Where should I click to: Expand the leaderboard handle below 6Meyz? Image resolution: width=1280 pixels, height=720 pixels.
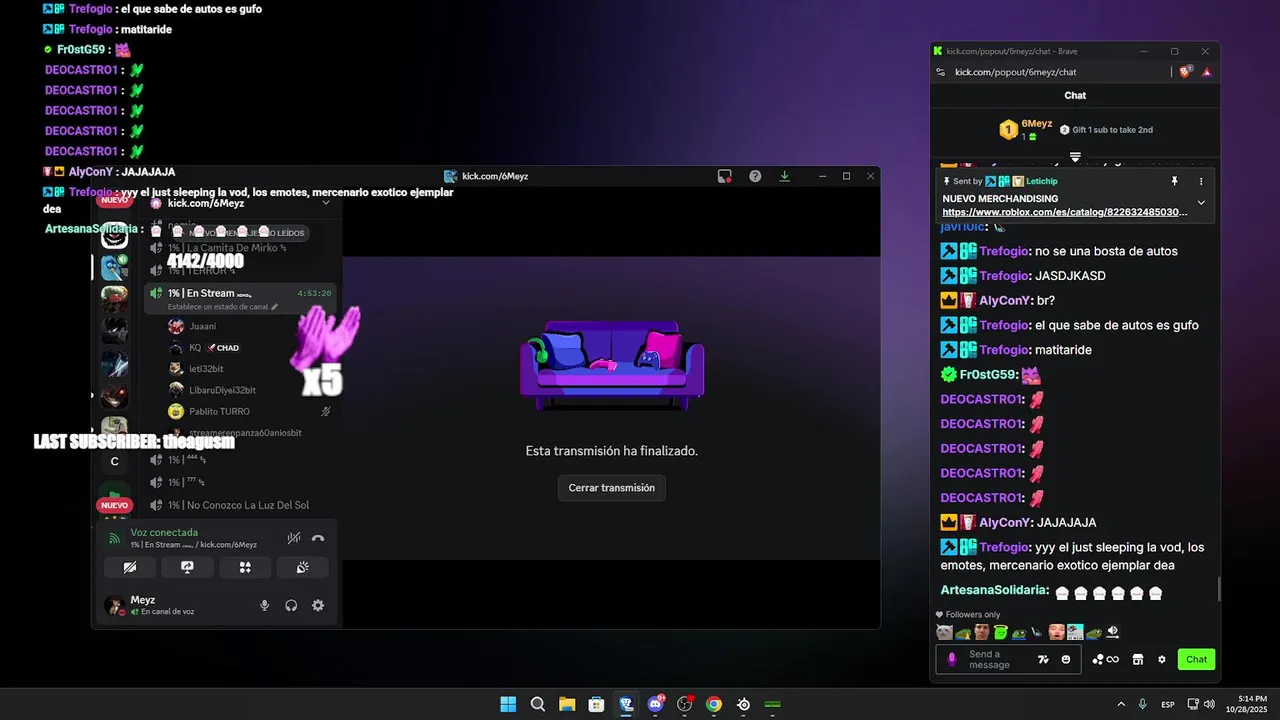(x=1075, y=157)
